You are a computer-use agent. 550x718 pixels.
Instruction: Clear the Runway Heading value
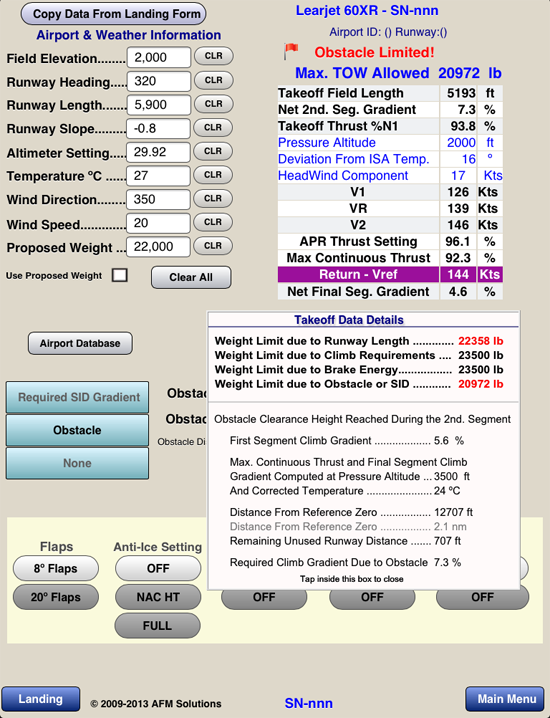pyautogui.click(x=213, y=80)
